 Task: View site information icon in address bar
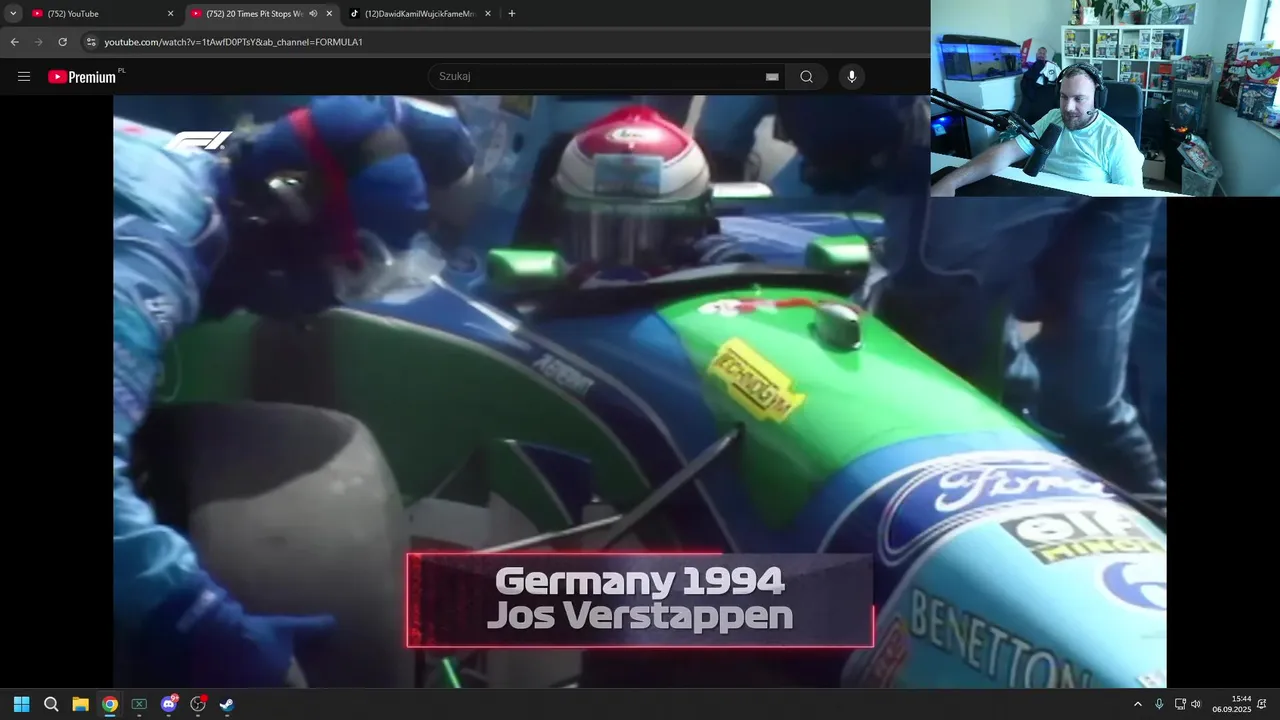click(x=90, y=42)
